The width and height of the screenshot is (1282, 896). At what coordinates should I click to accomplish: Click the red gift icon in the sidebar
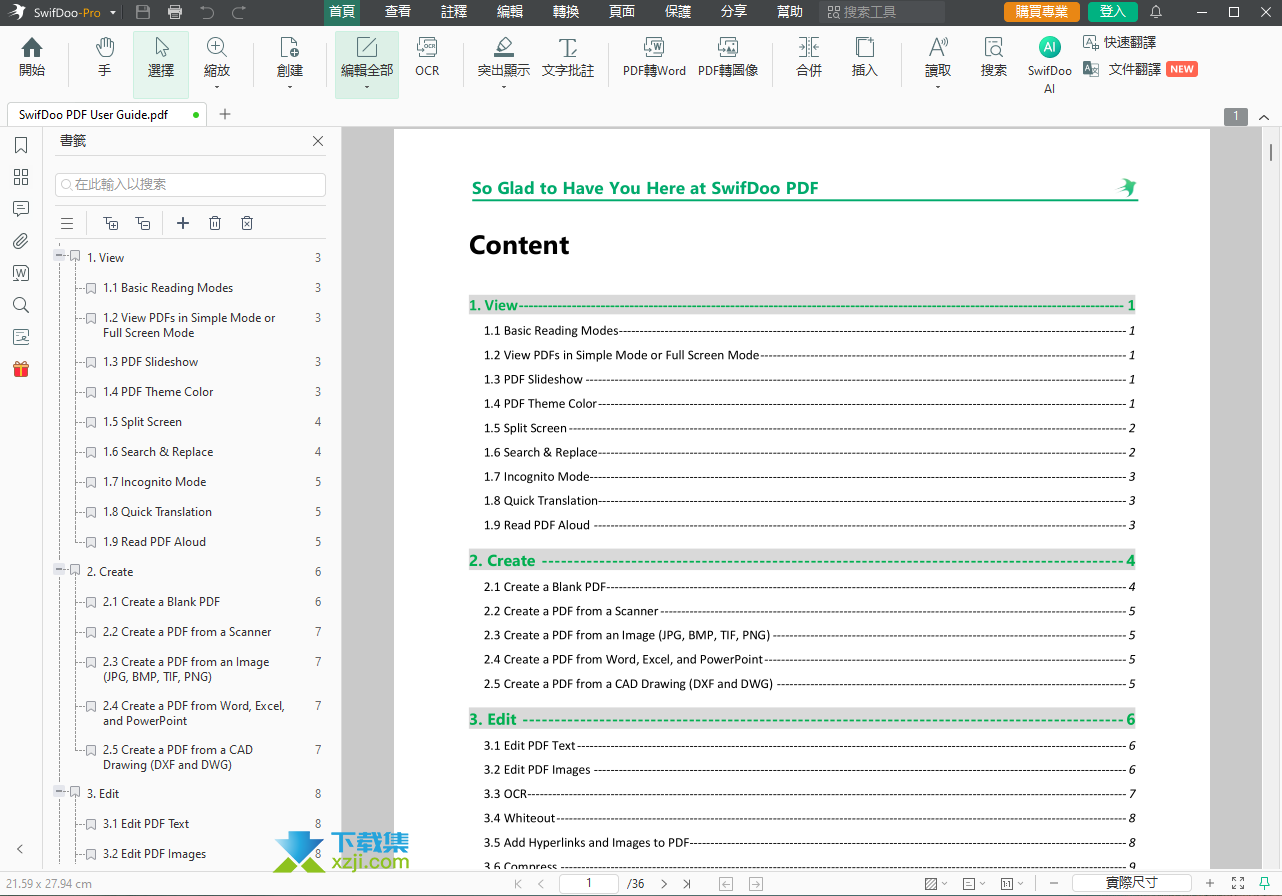tap(21, 369)
